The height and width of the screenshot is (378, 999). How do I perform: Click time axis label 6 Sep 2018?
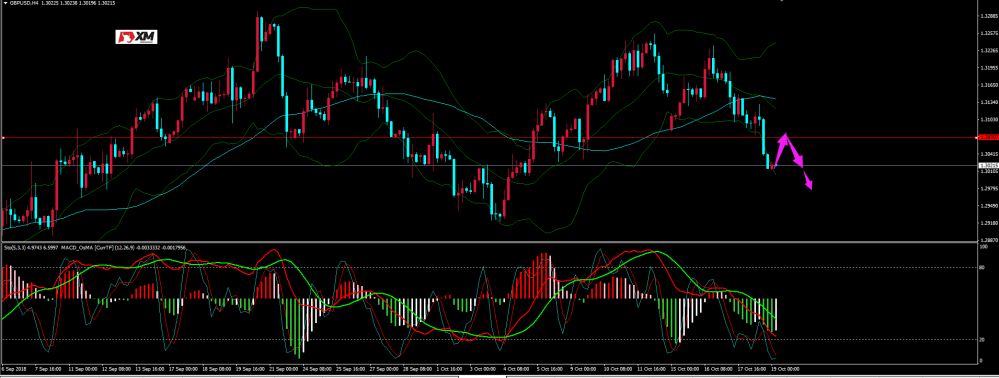14,368
